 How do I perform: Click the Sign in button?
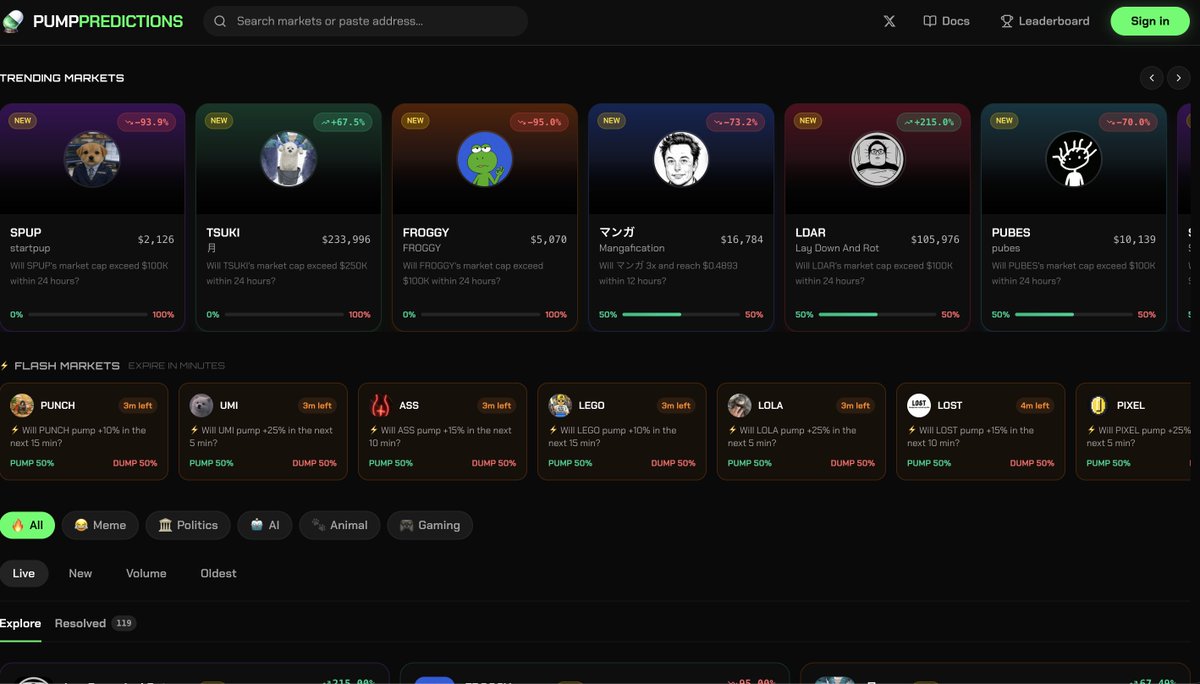pyautogui.click(x=1150, y=21)
